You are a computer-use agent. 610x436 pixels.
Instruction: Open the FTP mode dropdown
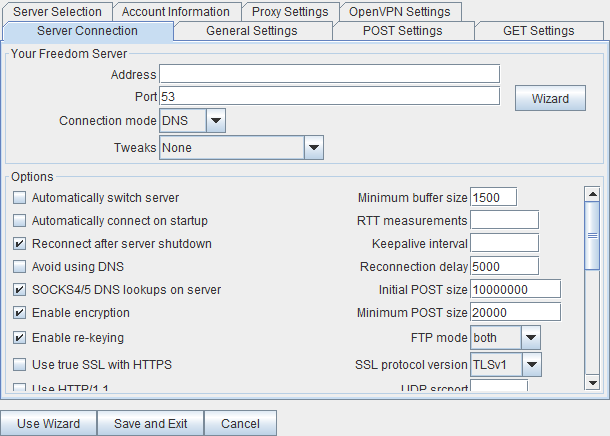pos(505,337)
